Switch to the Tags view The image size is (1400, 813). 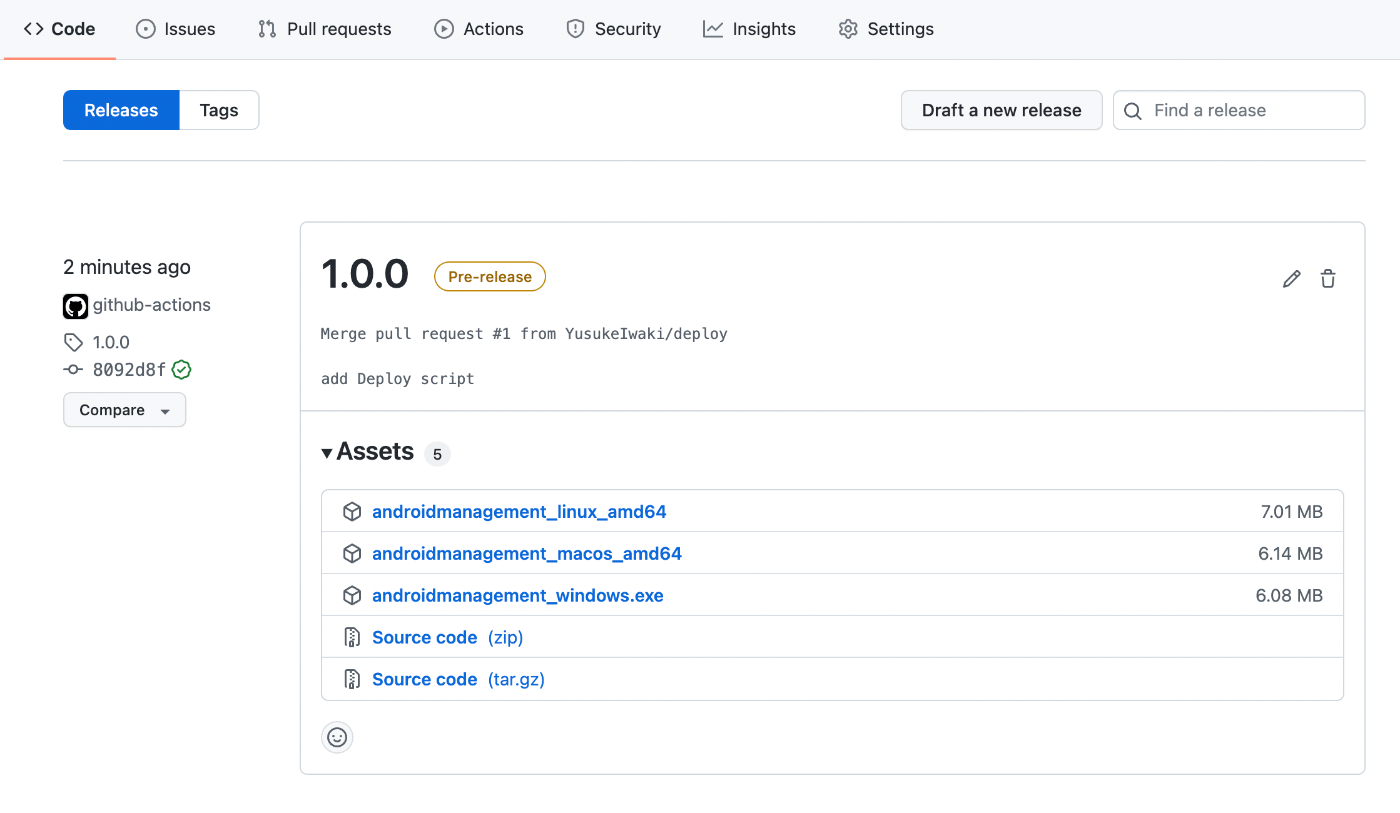(219, 110)
